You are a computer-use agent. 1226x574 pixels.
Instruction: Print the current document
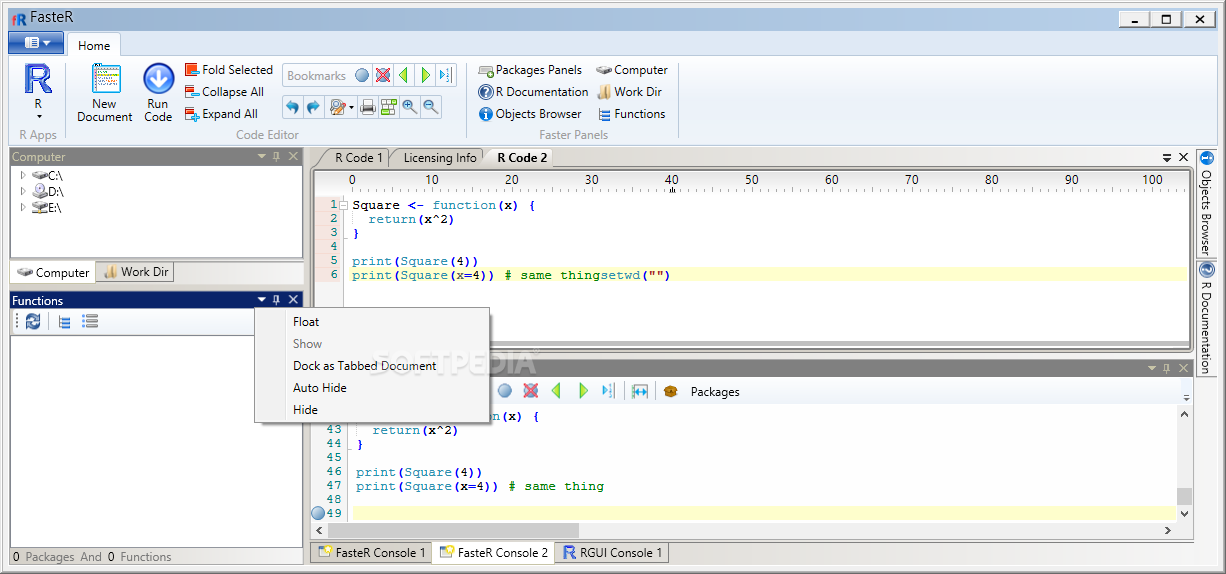[x=367, y=107]
